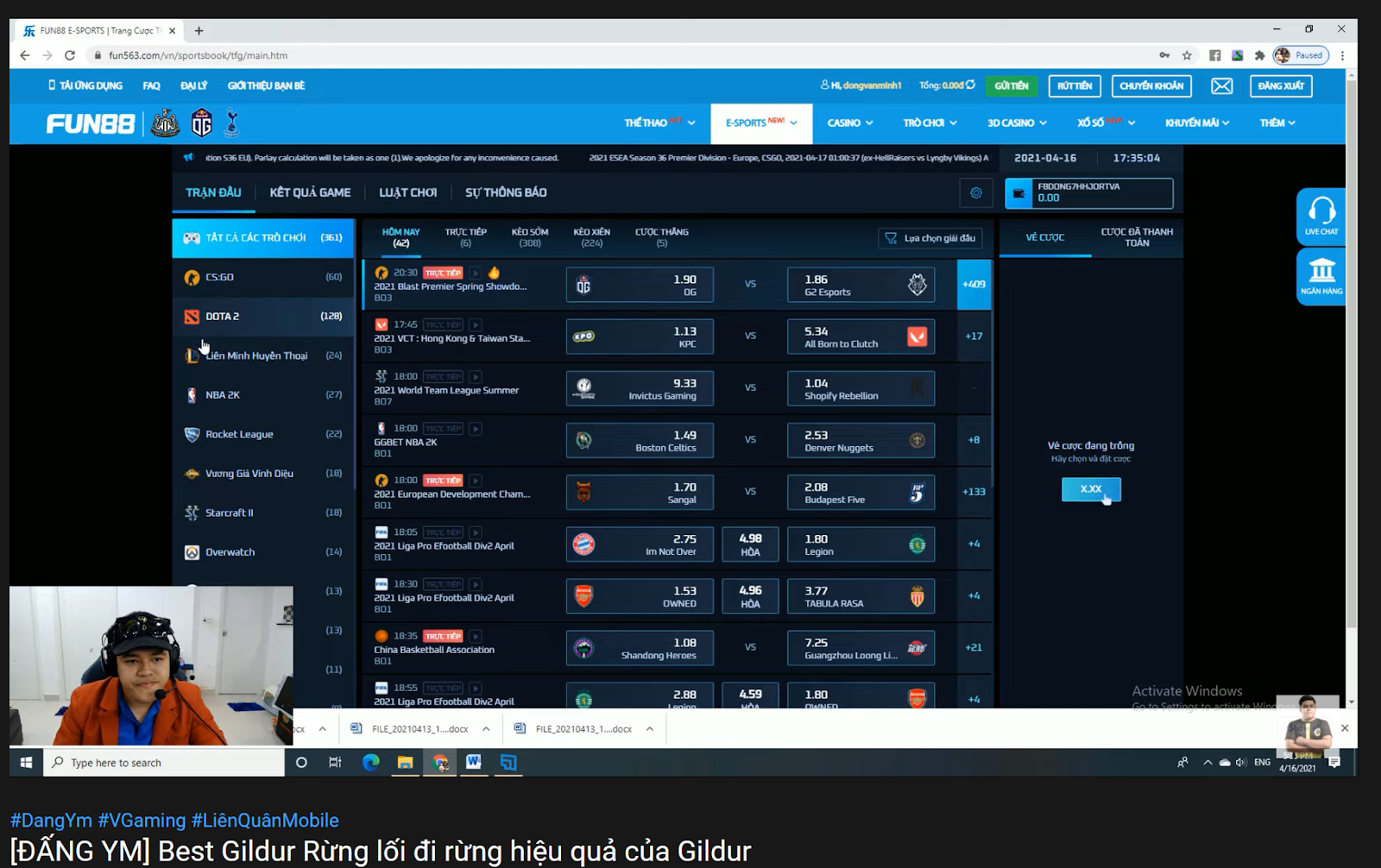Open +409 more markets for Blast Premier
1381x868 pixels.
coord(974,285)
